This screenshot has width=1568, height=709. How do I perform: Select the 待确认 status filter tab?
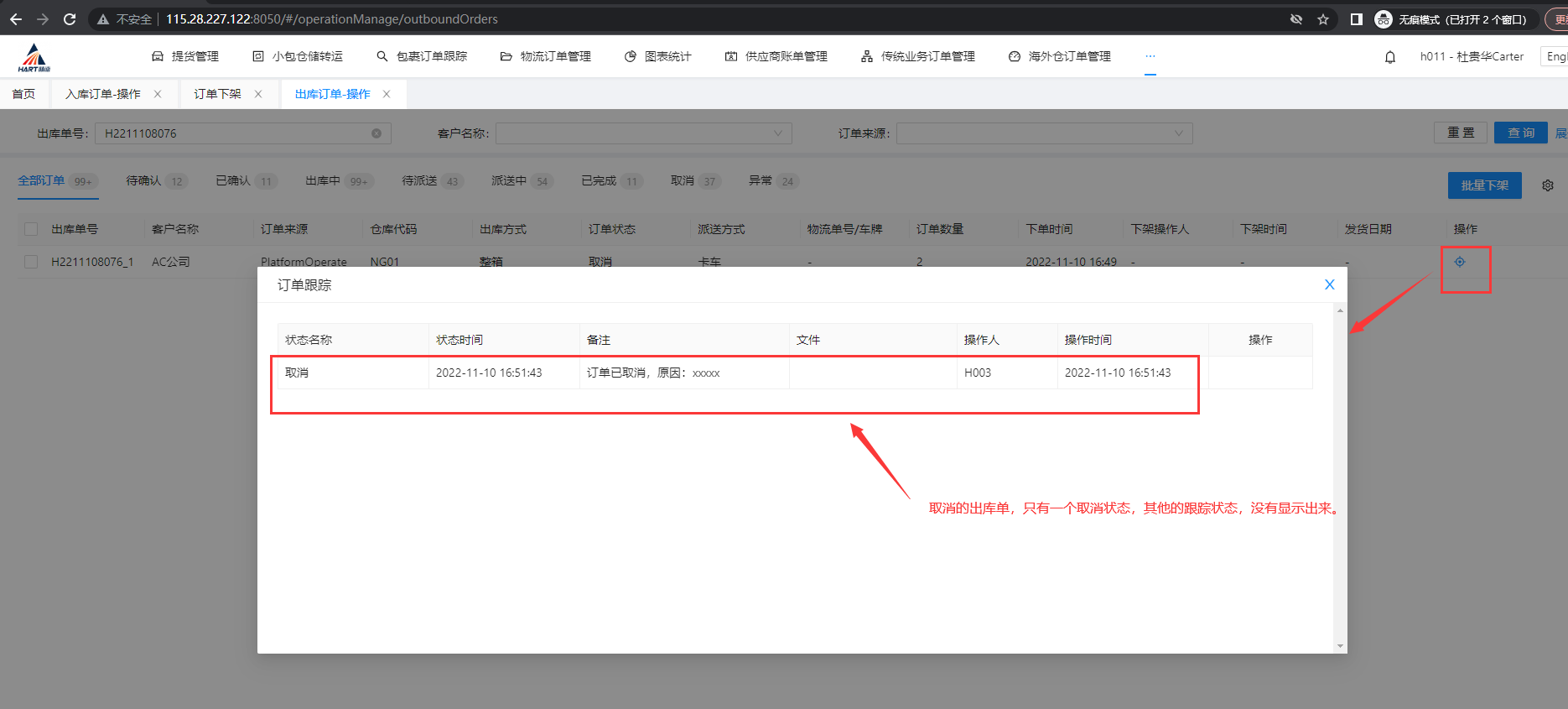(x=144, y=181)
